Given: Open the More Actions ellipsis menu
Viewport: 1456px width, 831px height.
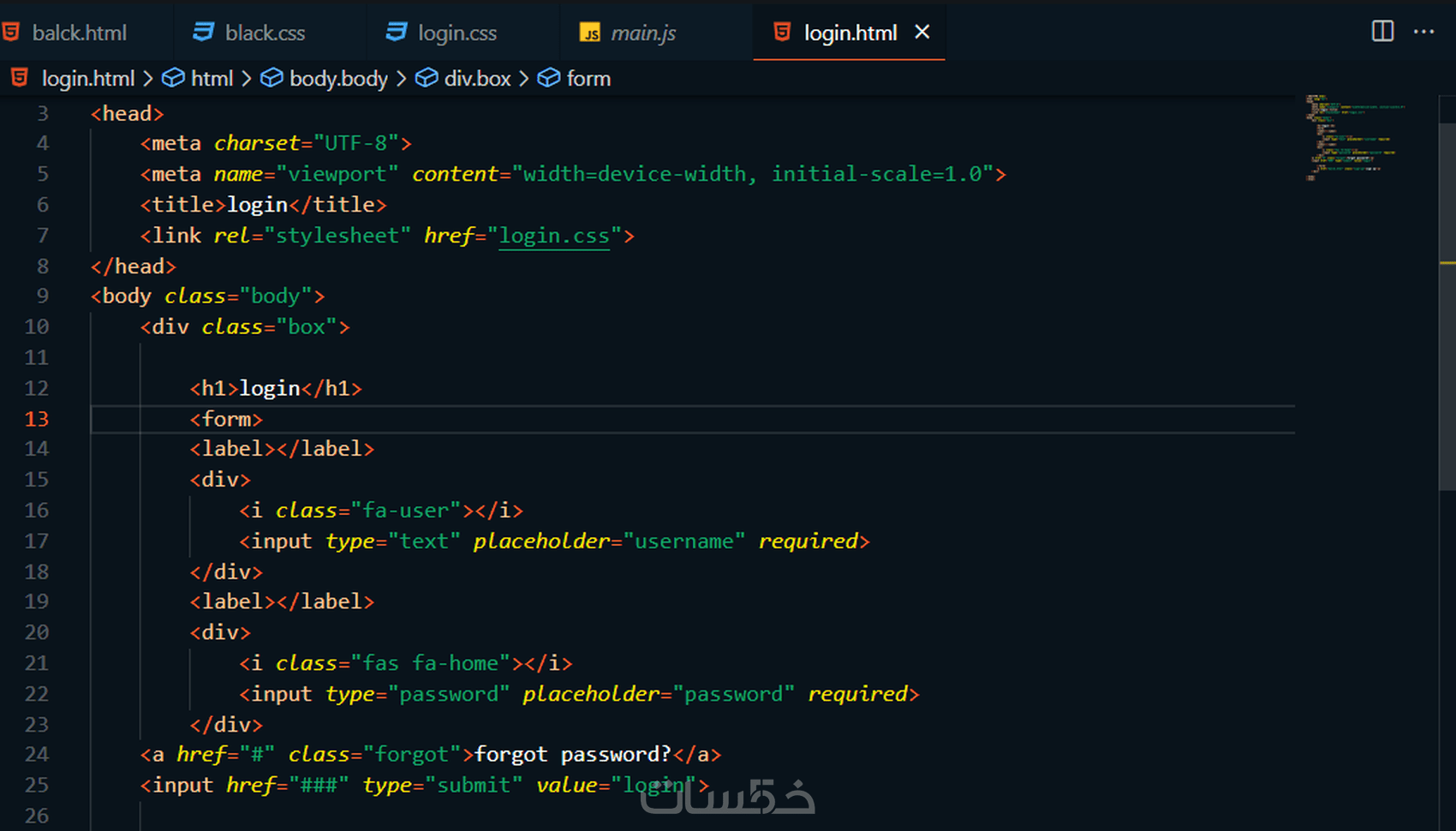Looking at the screenshot, I should click(1423, 32).
